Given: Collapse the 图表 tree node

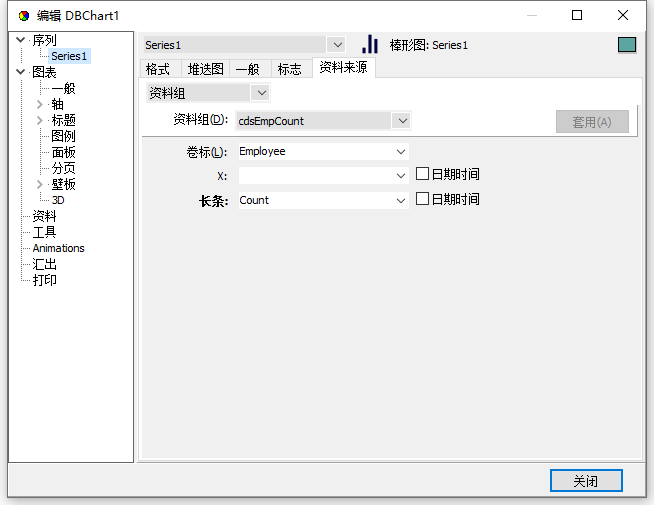Looking at the screenshot, I should 20,72.
